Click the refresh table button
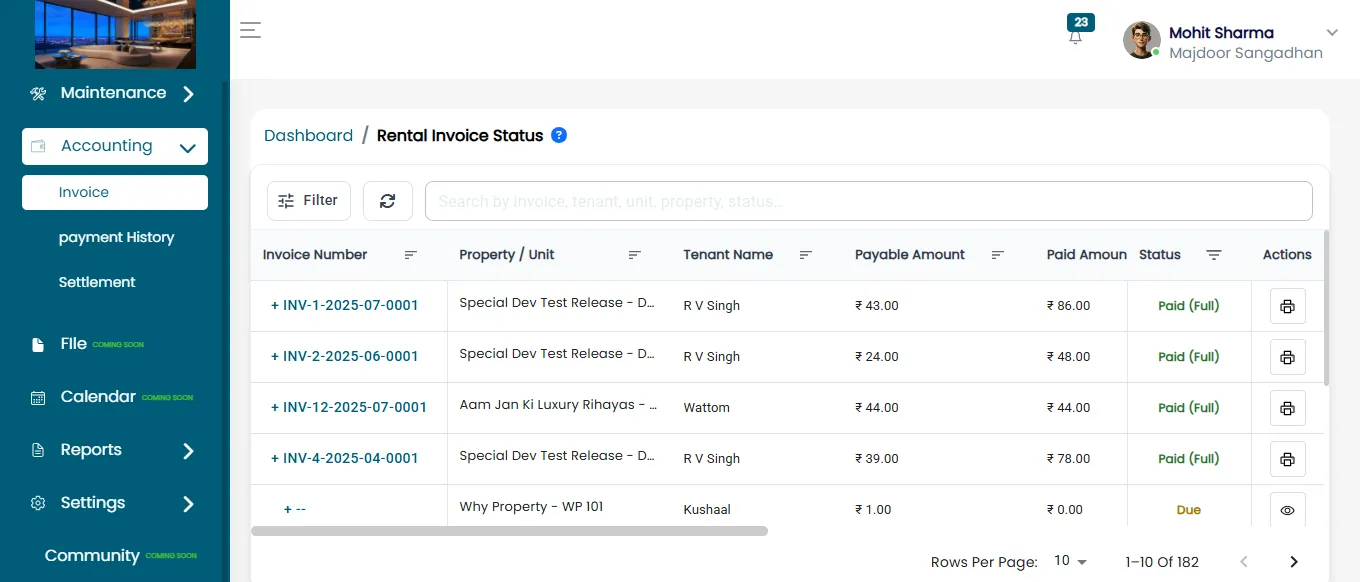Viewport: 1360px width, 582px height. tap(388, 201)
